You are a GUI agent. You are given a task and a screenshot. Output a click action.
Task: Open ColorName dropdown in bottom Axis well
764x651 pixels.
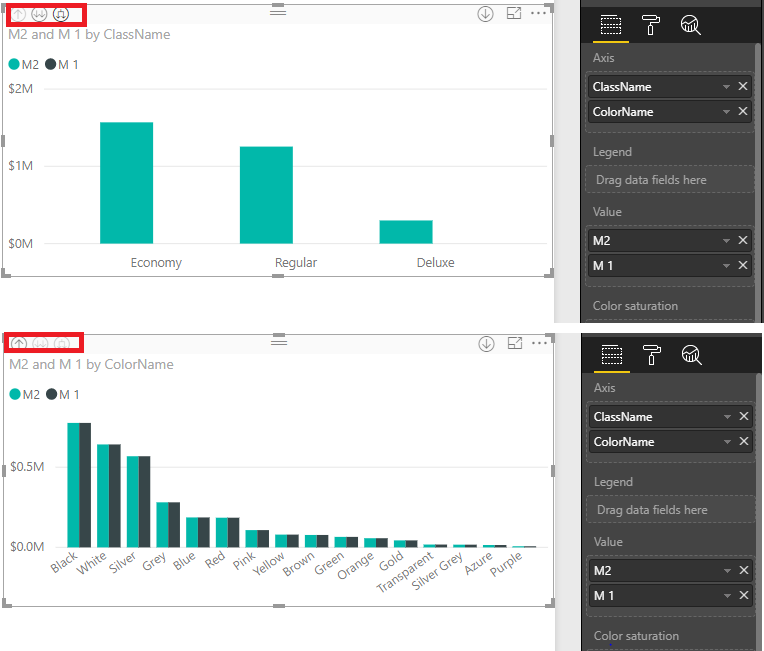click(727, 441)
